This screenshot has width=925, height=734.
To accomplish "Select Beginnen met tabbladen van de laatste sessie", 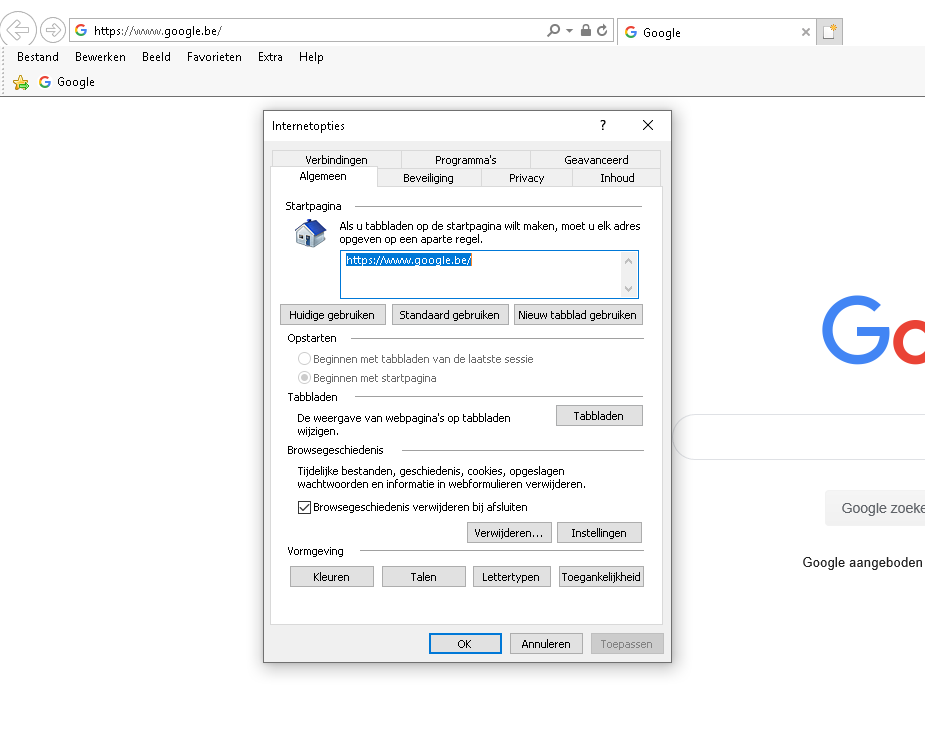I will tap(305, 359).
